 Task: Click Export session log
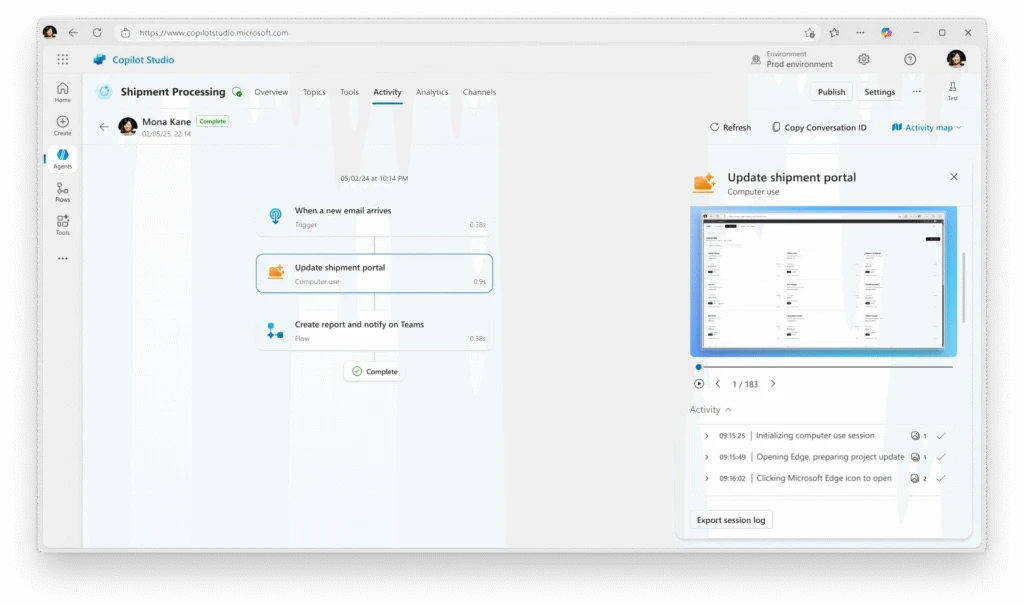[731, 519]
